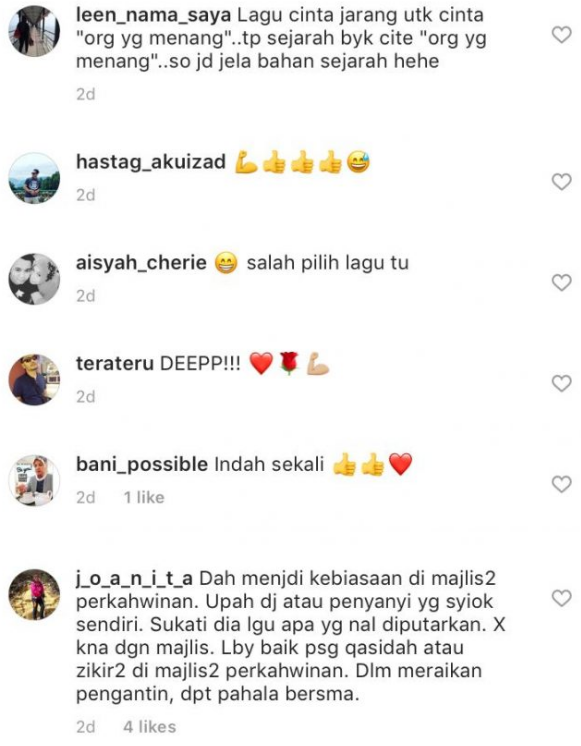Tap heart icon on j_o_a_n_i_t_a's comment

561,598
